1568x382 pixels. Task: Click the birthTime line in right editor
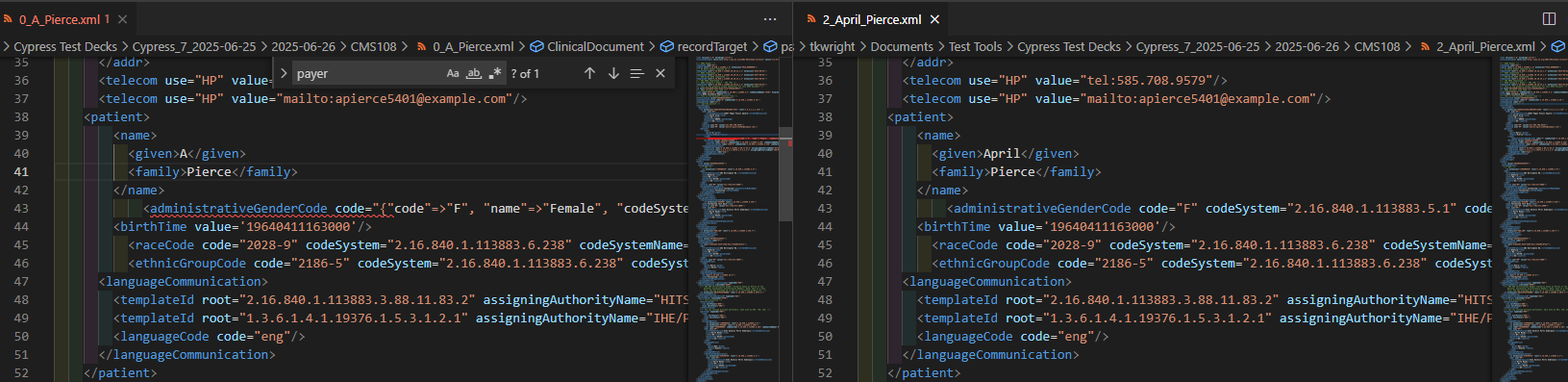(1046, 226)
